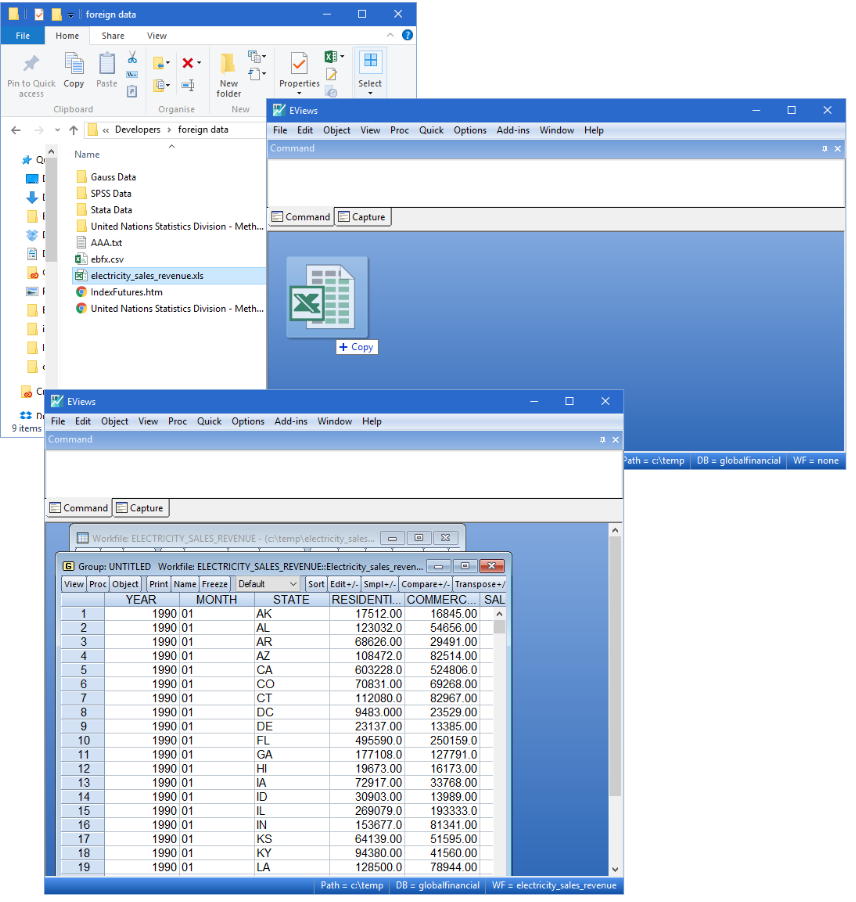The width and height of the screenshot is (856, 902).
Task: Click the Copy icon in Explorer ribbon
Action: coord(74,63)
